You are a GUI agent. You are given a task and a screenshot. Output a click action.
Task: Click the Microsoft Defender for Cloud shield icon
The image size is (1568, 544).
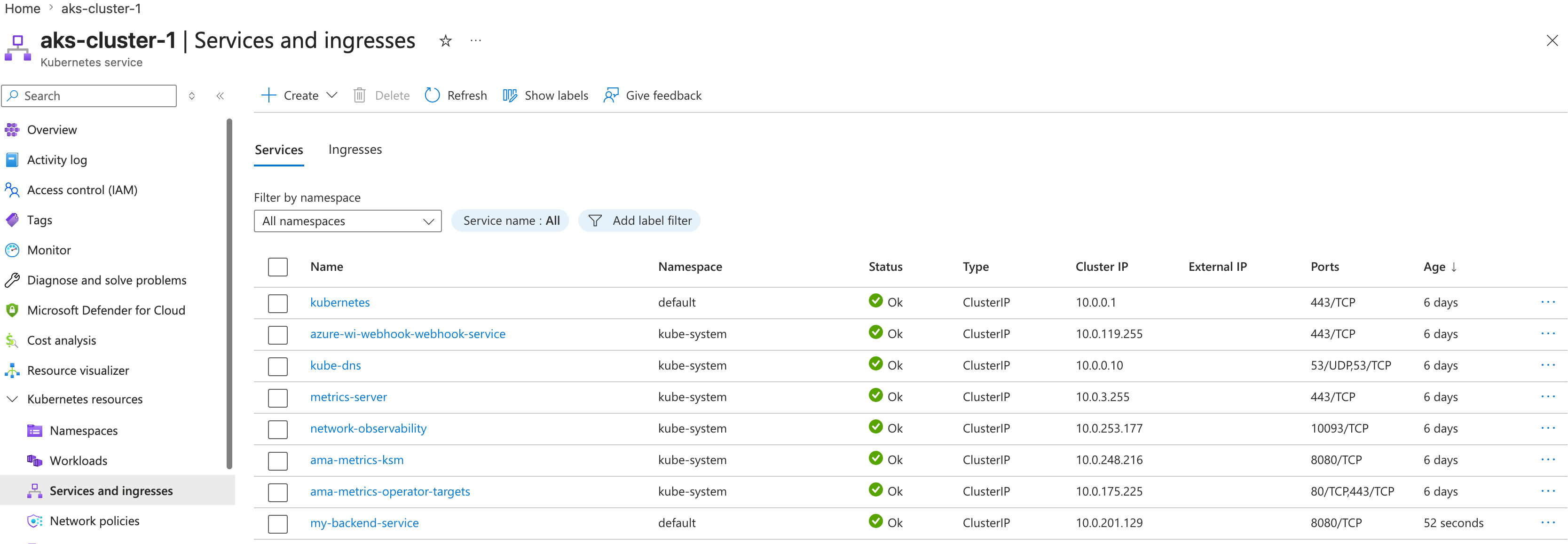coord(12,310)
